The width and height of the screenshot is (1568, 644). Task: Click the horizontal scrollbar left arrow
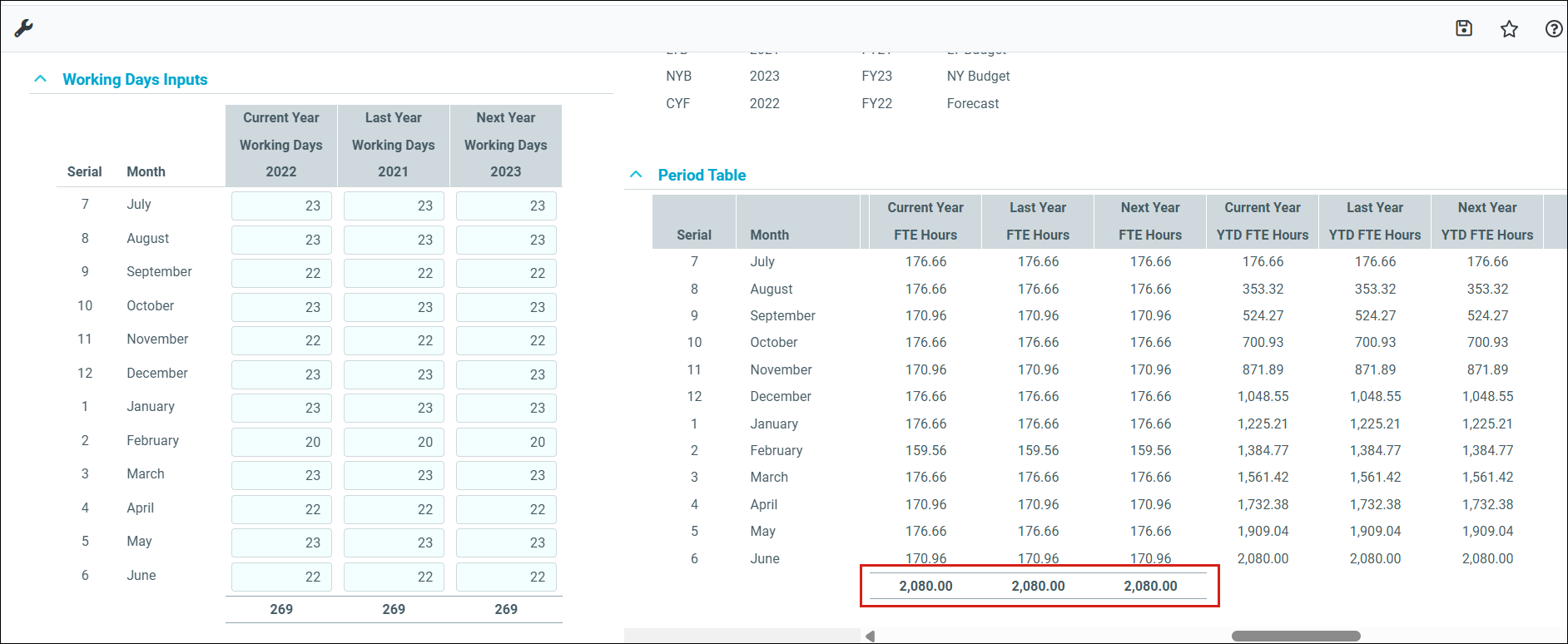[870, 637]
